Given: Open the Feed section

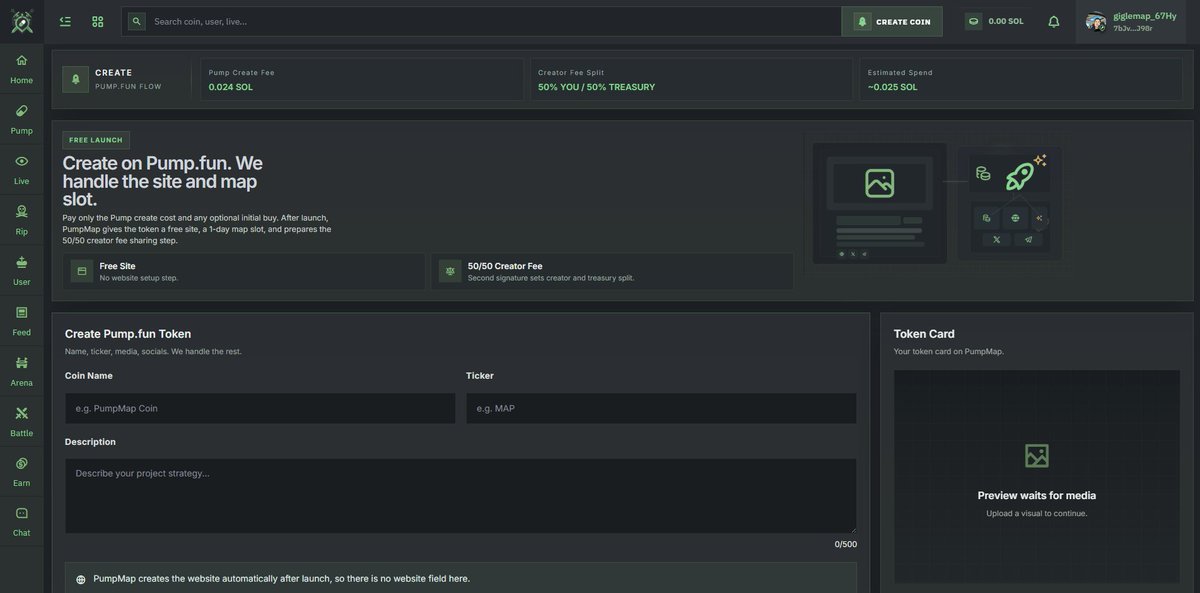Looking at the screenshot, I should point(21,321).
